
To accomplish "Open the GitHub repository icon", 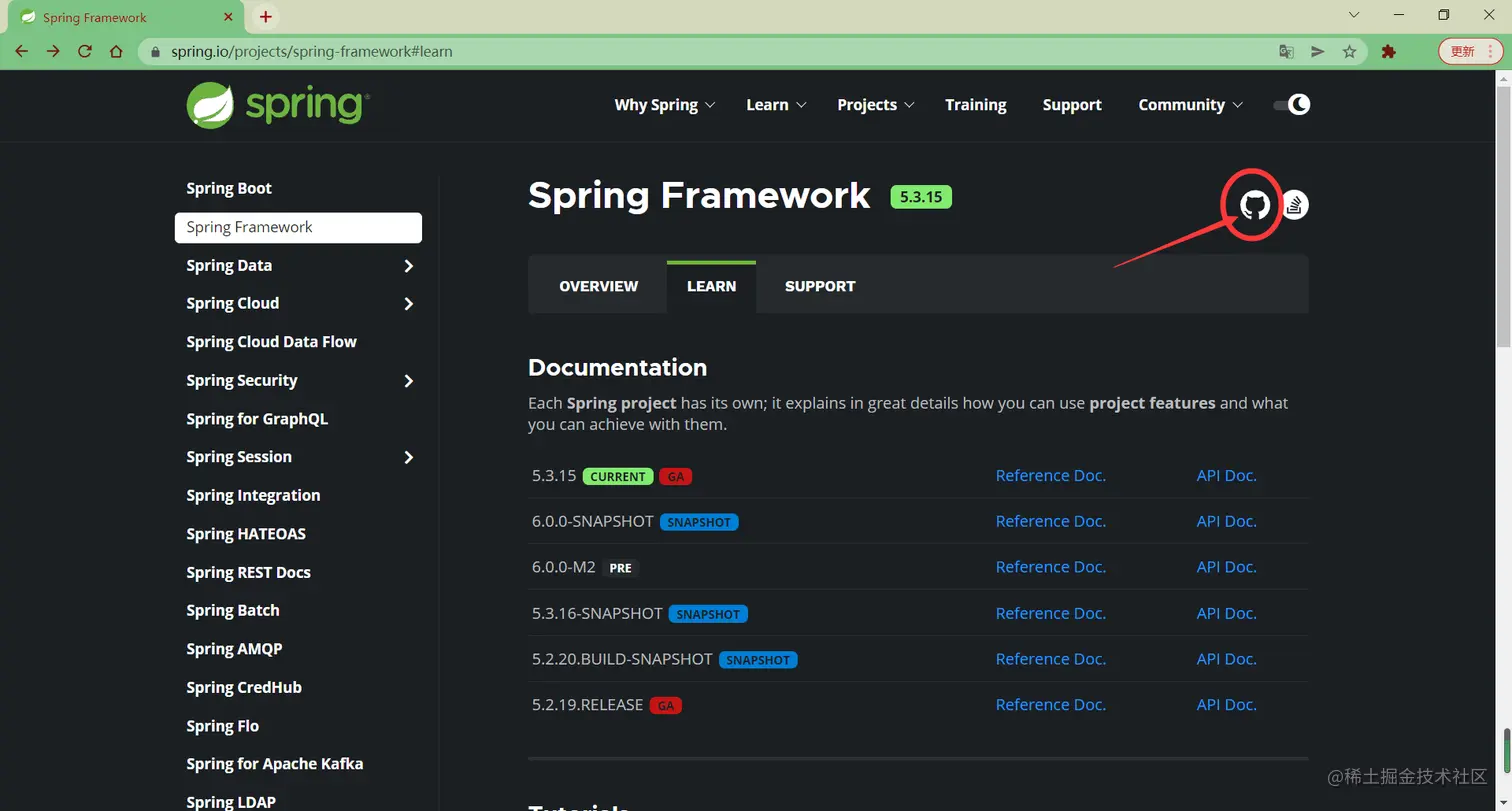I will (x=1255, y=205).
